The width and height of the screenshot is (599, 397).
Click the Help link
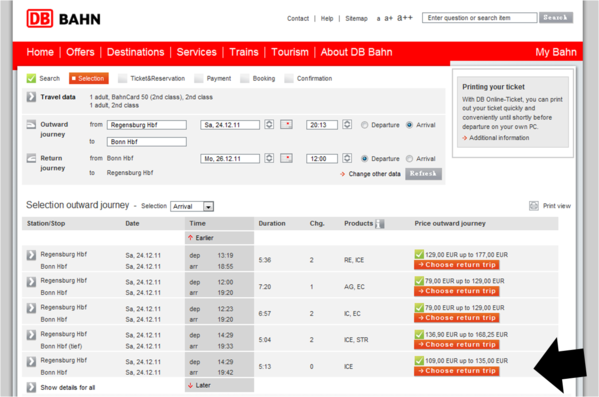coord(327,18)
